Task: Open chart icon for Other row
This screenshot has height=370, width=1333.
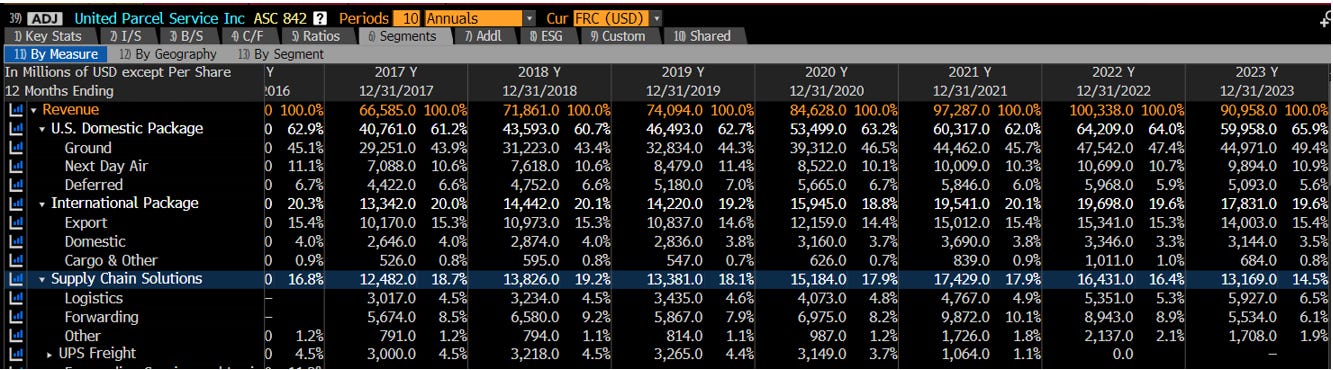Action: click(x=15, y=336)
